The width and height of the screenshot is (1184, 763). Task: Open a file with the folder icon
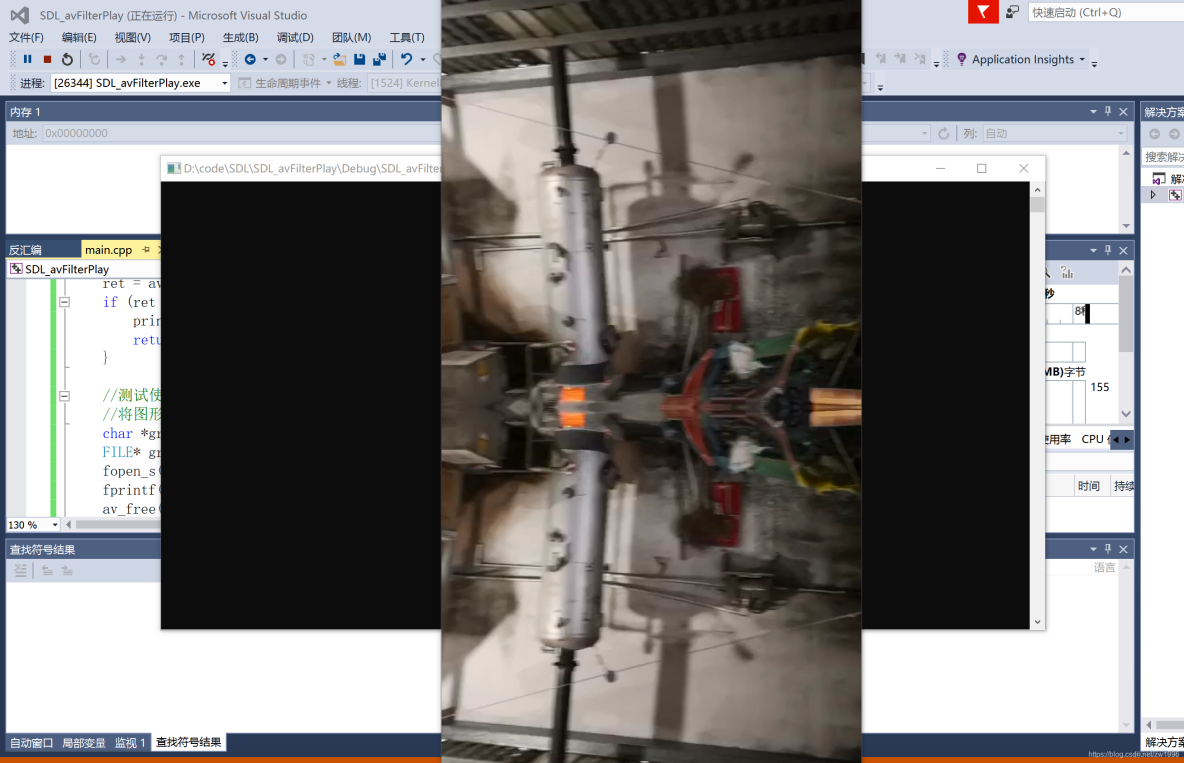click(339, 59)
